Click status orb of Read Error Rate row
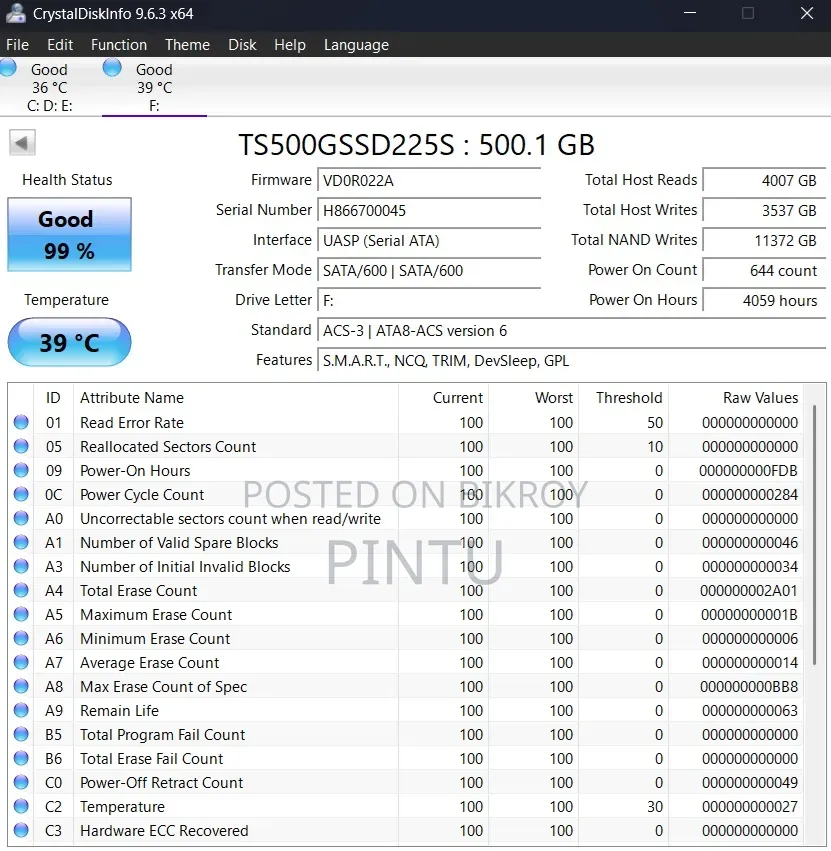Image resolution: width=831 pixels, height=851 pixels. click(x=21, y=422)
